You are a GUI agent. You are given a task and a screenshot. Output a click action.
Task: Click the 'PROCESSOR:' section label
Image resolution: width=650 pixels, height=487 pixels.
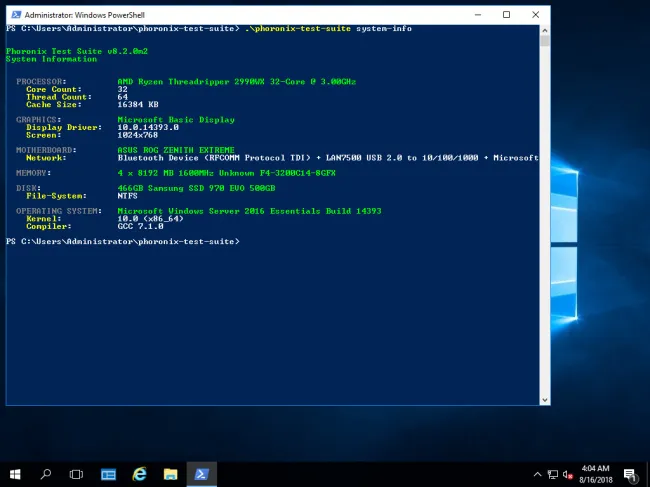coord(41,82)
